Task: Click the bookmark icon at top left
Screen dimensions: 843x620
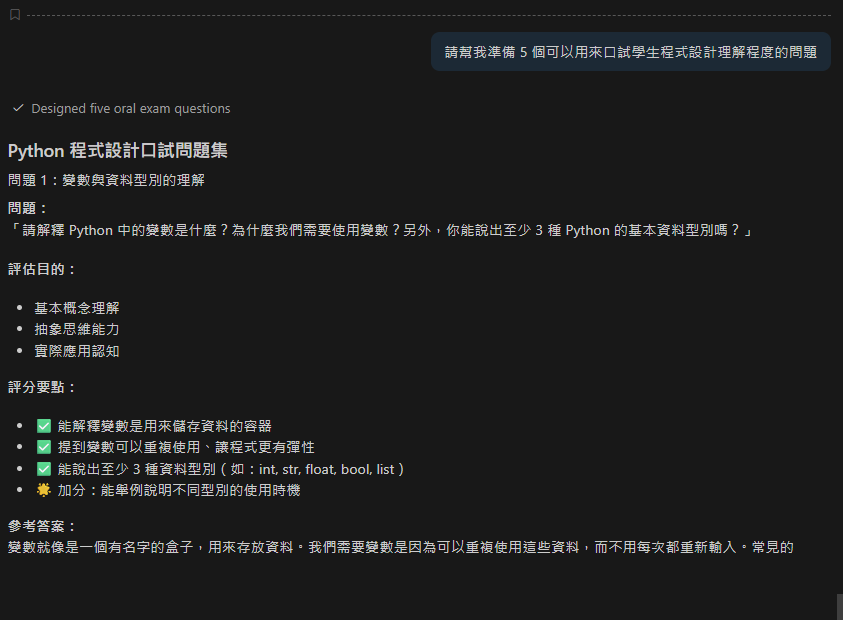Action: (15, 15)
